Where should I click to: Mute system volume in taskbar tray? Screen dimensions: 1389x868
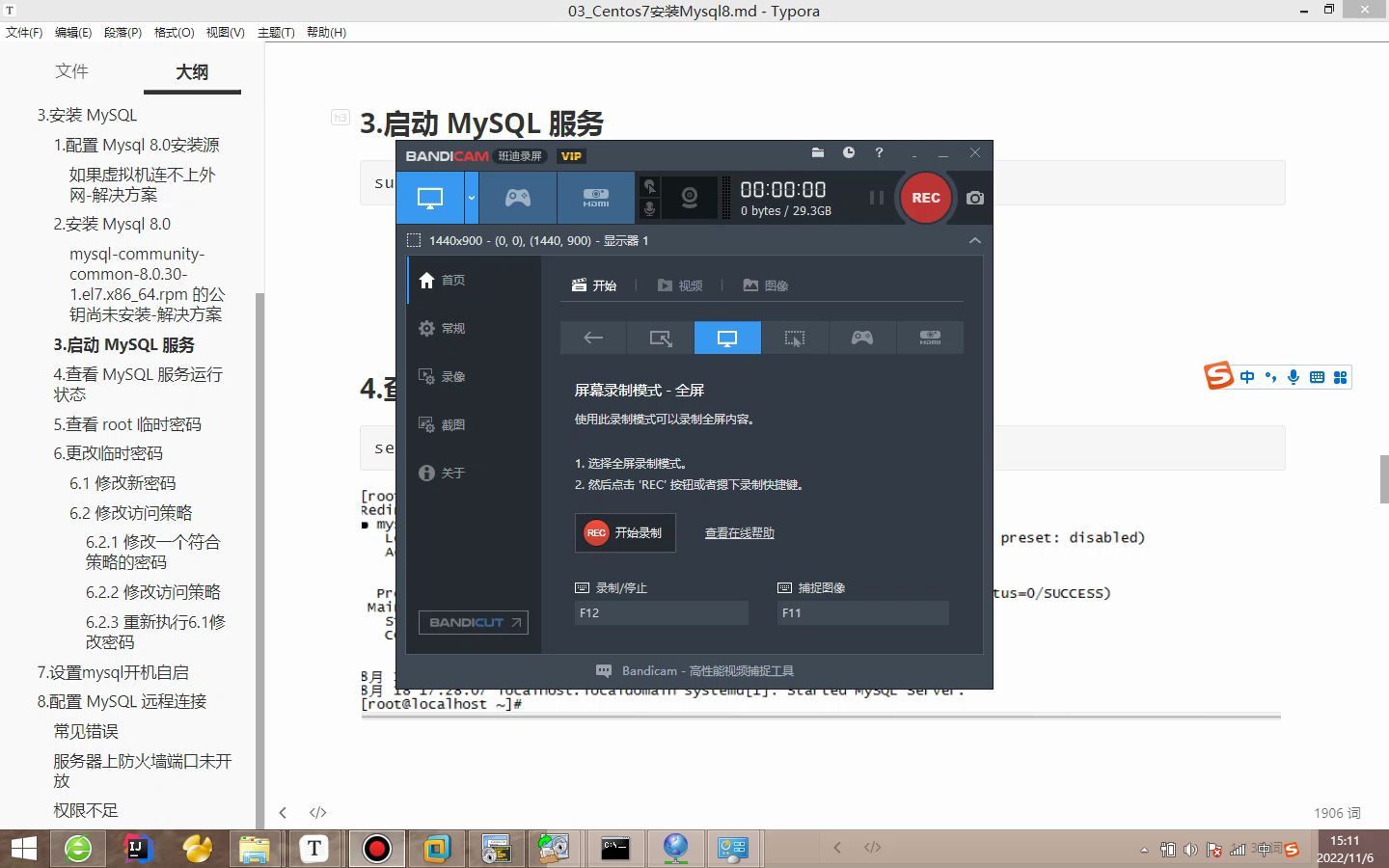pos(1189,850)
